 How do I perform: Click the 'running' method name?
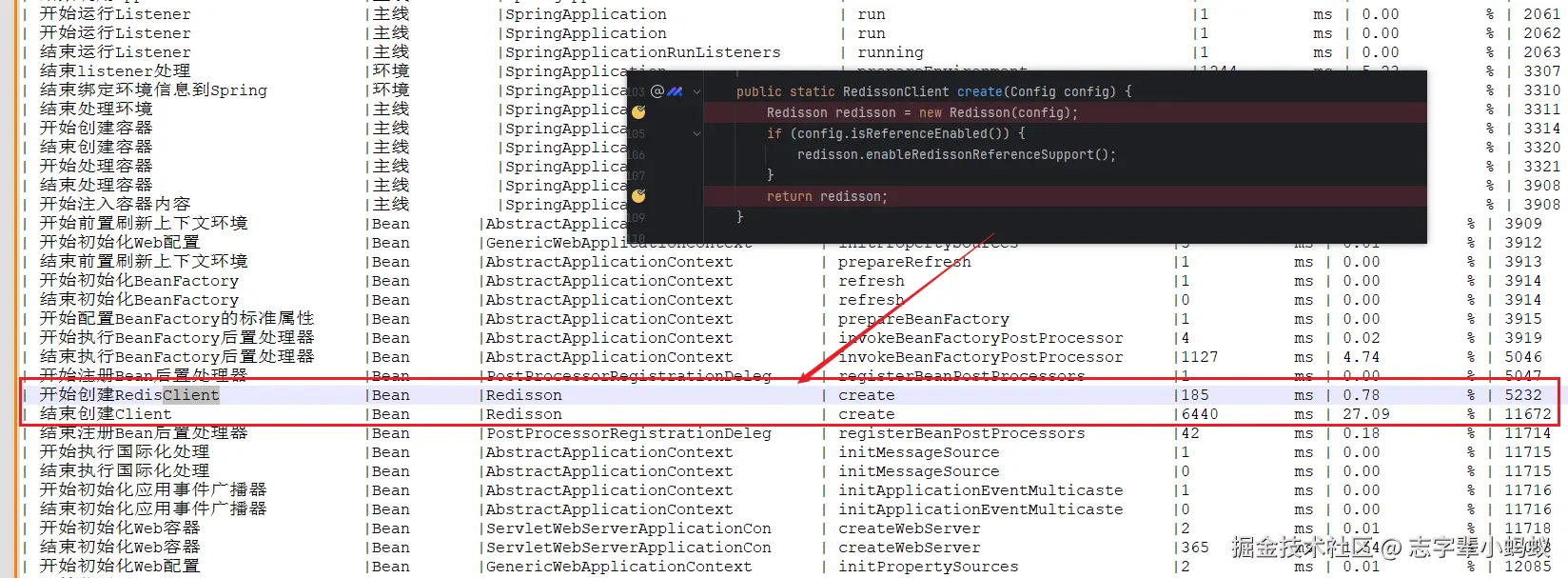tap(891, 51)
